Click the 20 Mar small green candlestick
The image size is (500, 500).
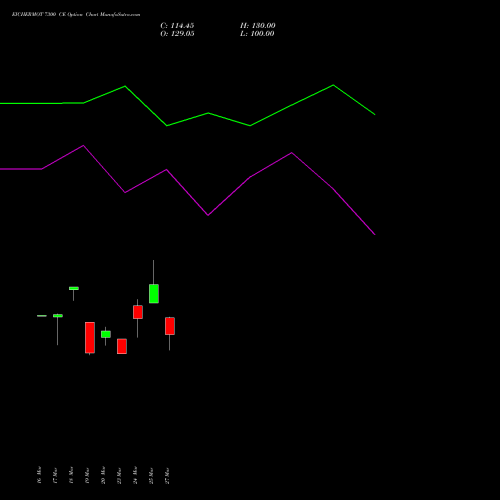(106, 334)
